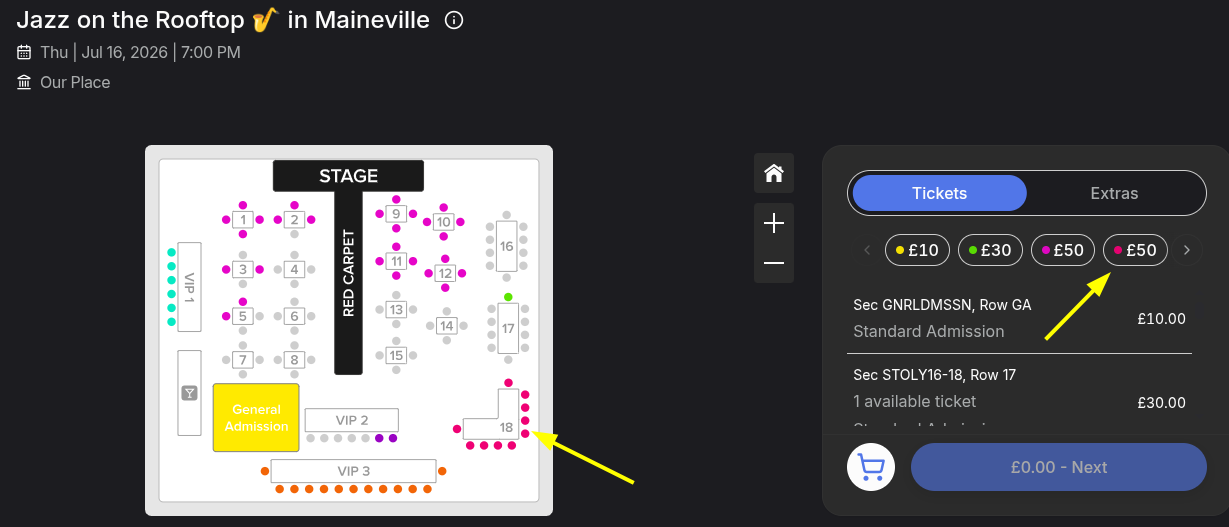Click the info icon beside event title
Screen dimensions: 1229x527
pos(454,20)
